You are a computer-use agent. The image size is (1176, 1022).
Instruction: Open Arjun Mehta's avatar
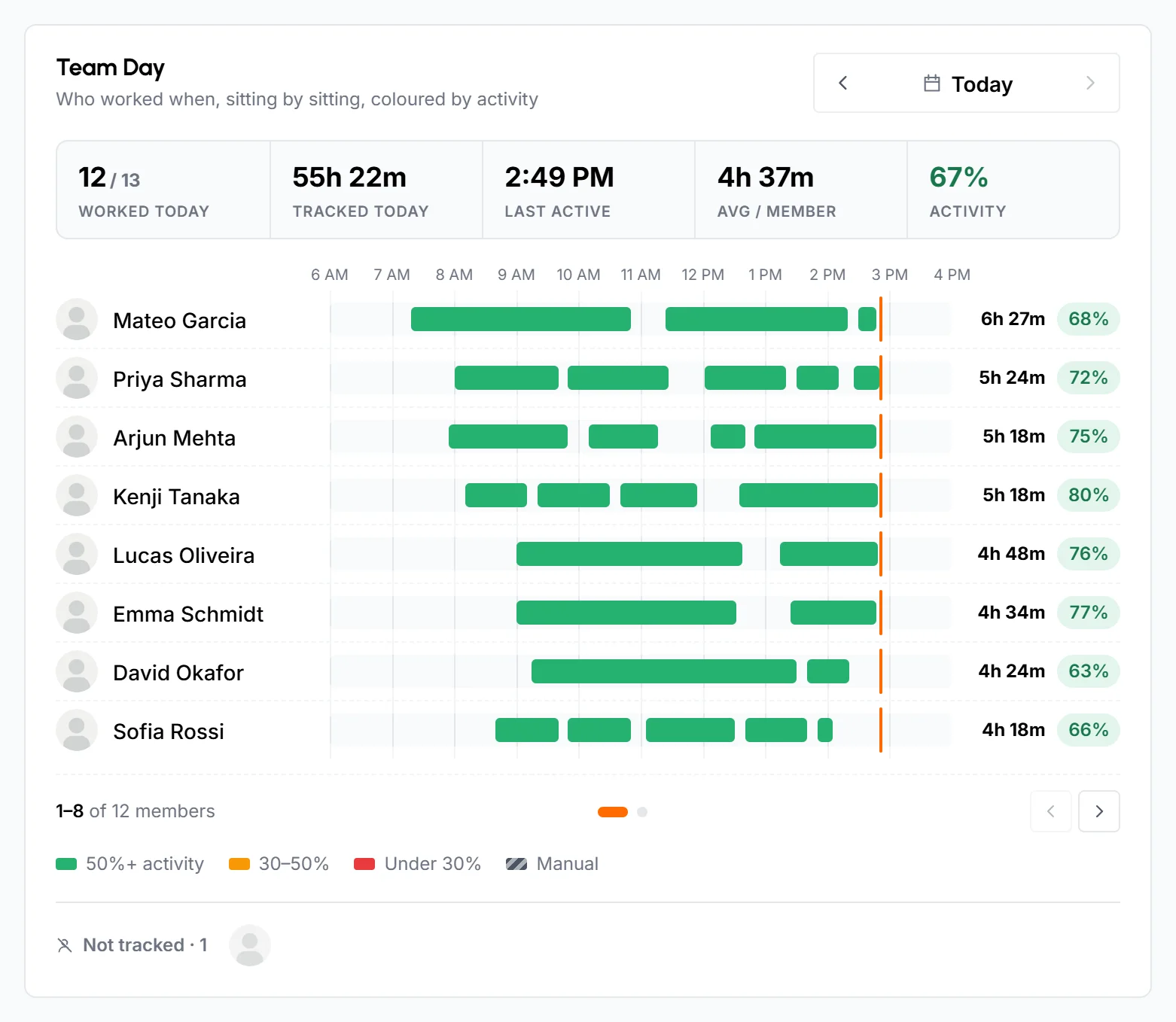(x=77, y=436)
